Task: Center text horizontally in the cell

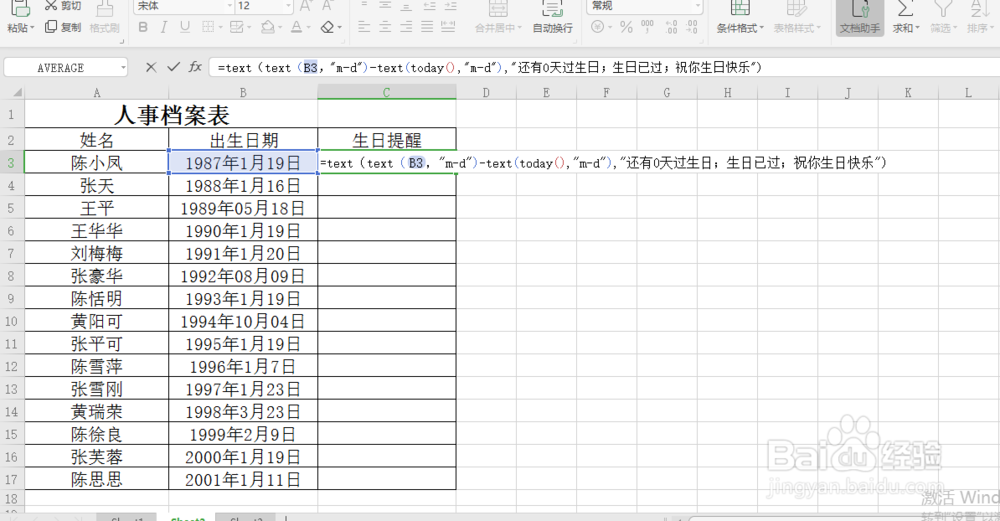Action: point(385,27)
